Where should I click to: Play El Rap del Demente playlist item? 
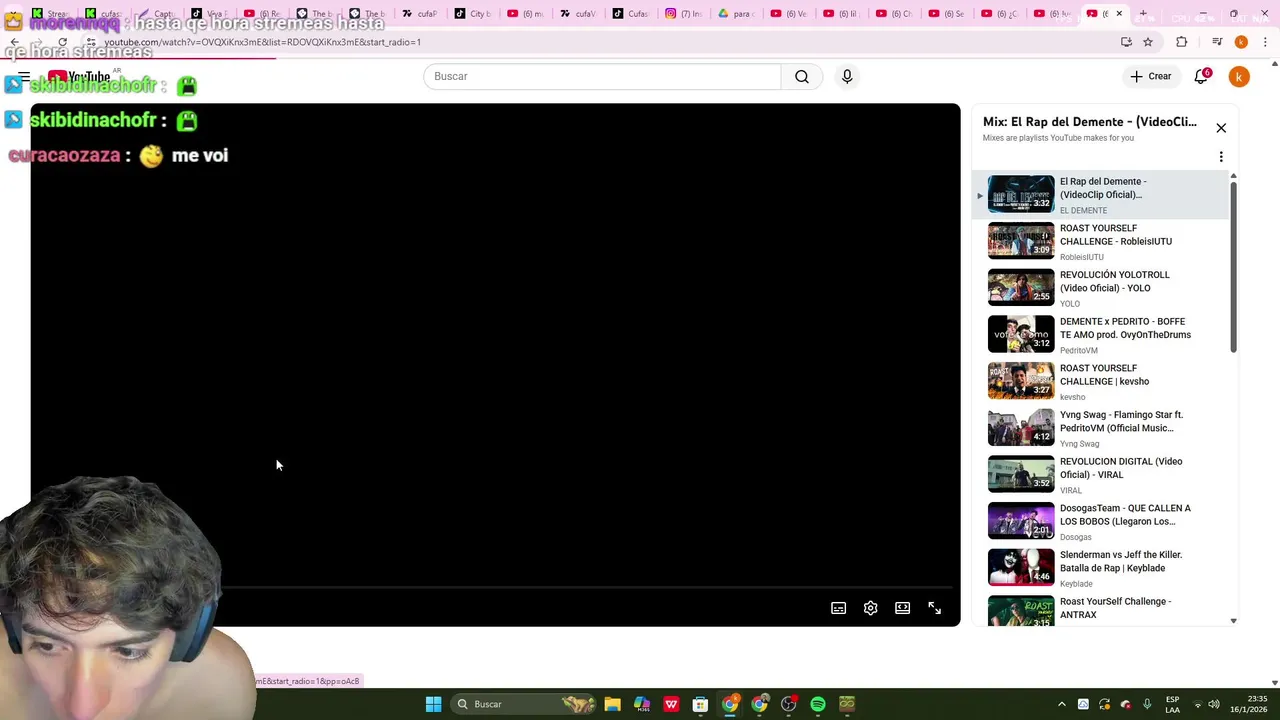click(1100, 195)
